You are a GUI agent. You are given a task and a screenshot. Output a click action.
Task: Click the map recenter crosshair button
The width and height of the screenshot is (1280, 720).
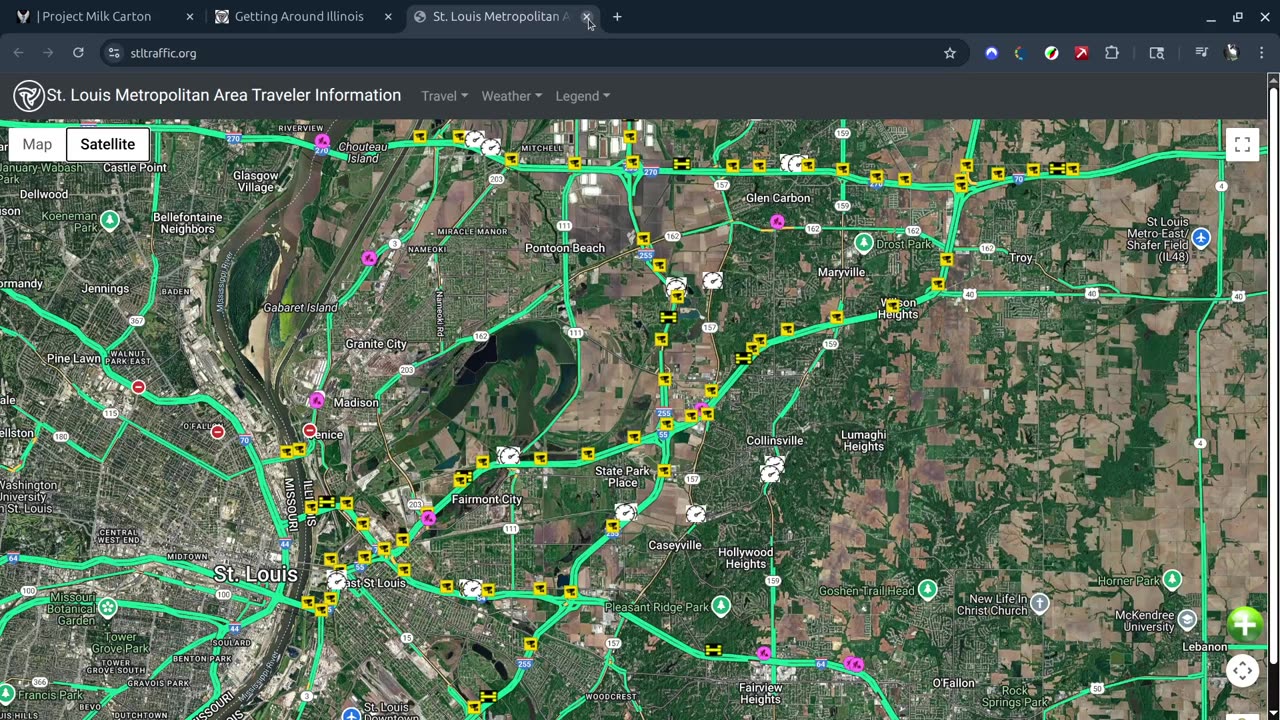point(1242,671)
